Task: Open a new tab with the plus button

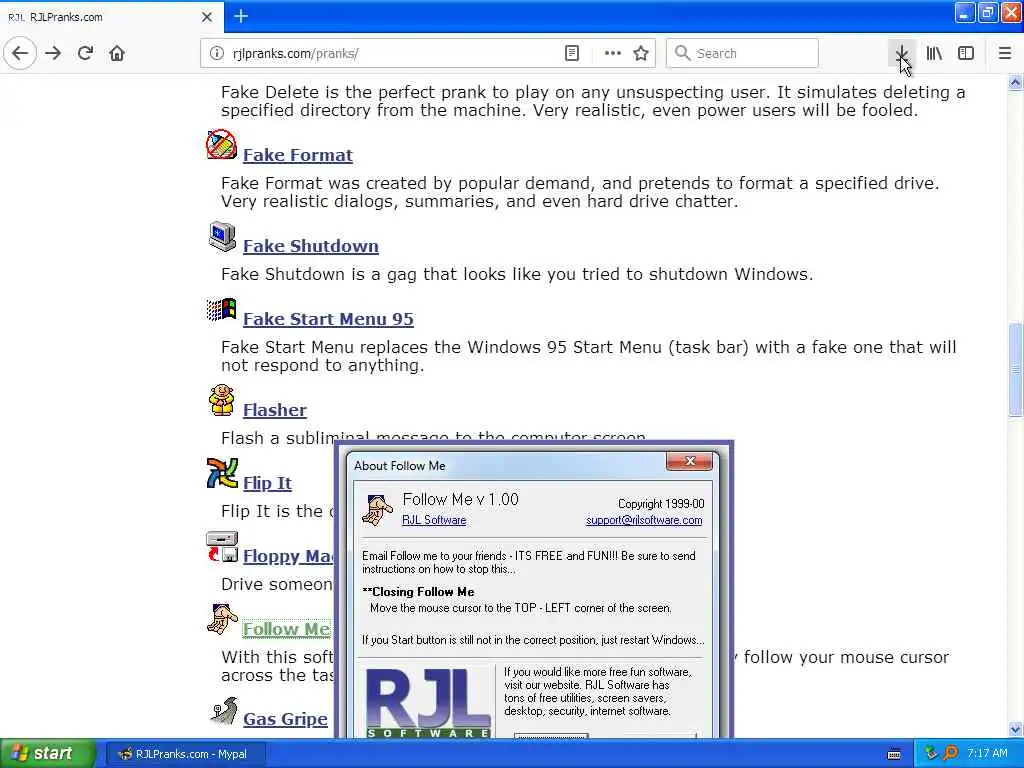Action: (x=241, y=16)
